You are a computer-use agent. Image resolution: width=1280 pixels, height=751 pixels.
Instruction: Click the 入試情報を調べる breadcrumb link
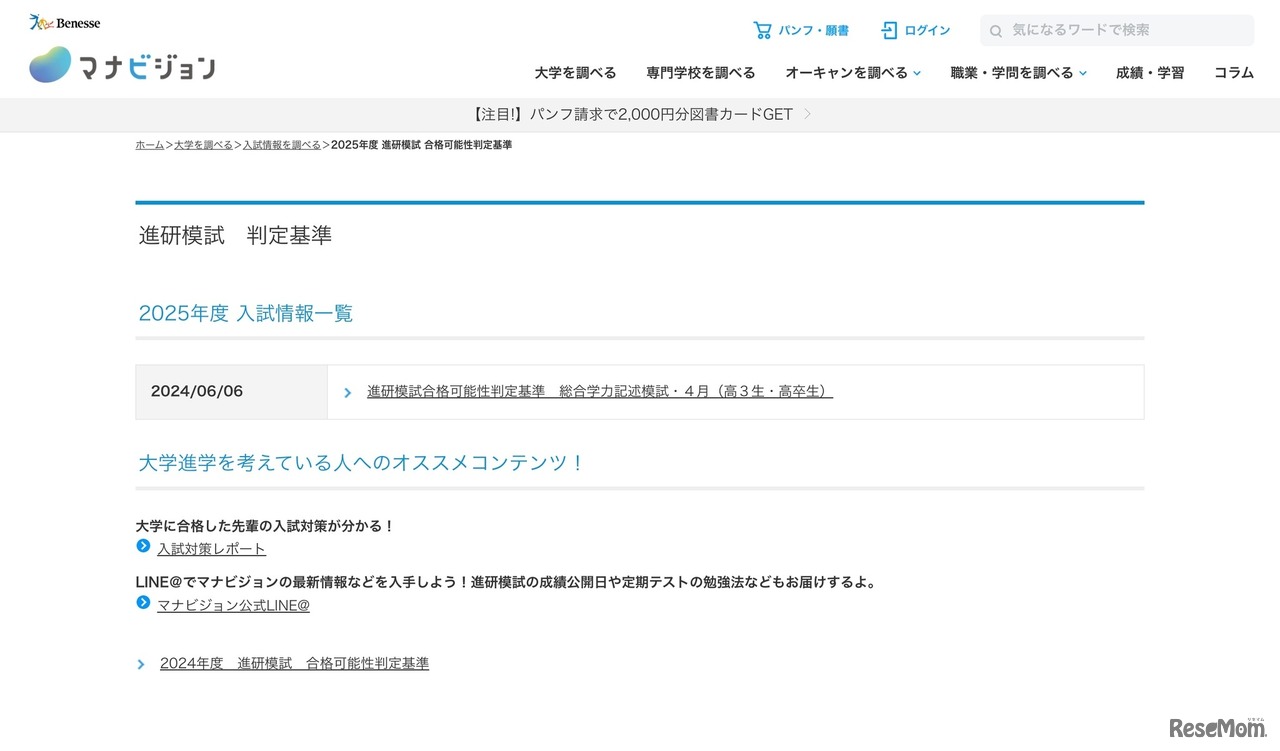281,144
